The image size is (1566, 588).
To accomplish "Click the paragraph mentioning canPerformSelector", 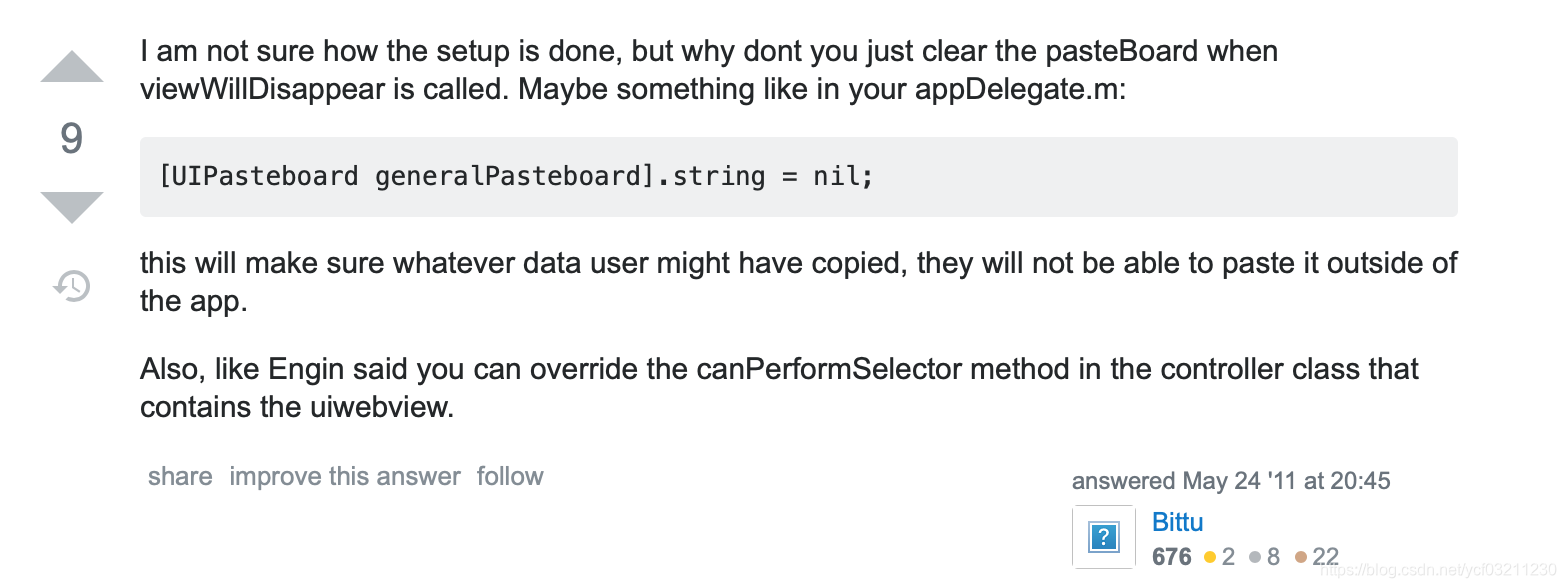I will tap(779, 388).
